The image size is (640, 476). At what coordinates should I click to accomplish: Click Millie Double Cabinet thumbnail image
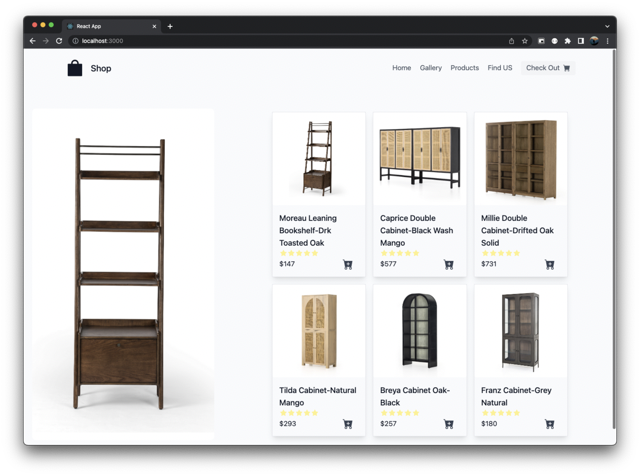[521, 158]
